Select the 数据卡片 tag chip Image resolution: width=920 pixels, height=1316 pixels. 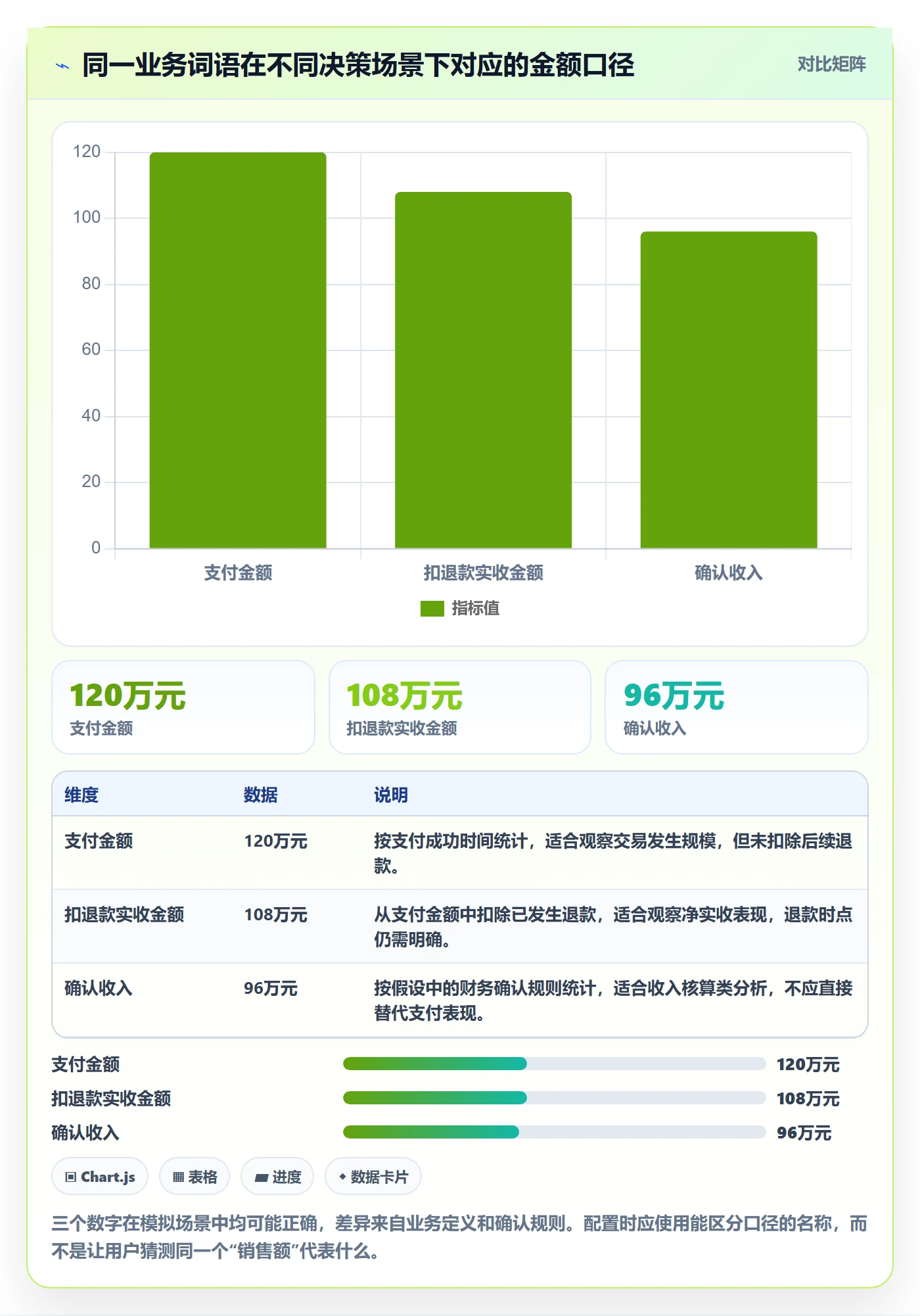tap(373, 1177)
